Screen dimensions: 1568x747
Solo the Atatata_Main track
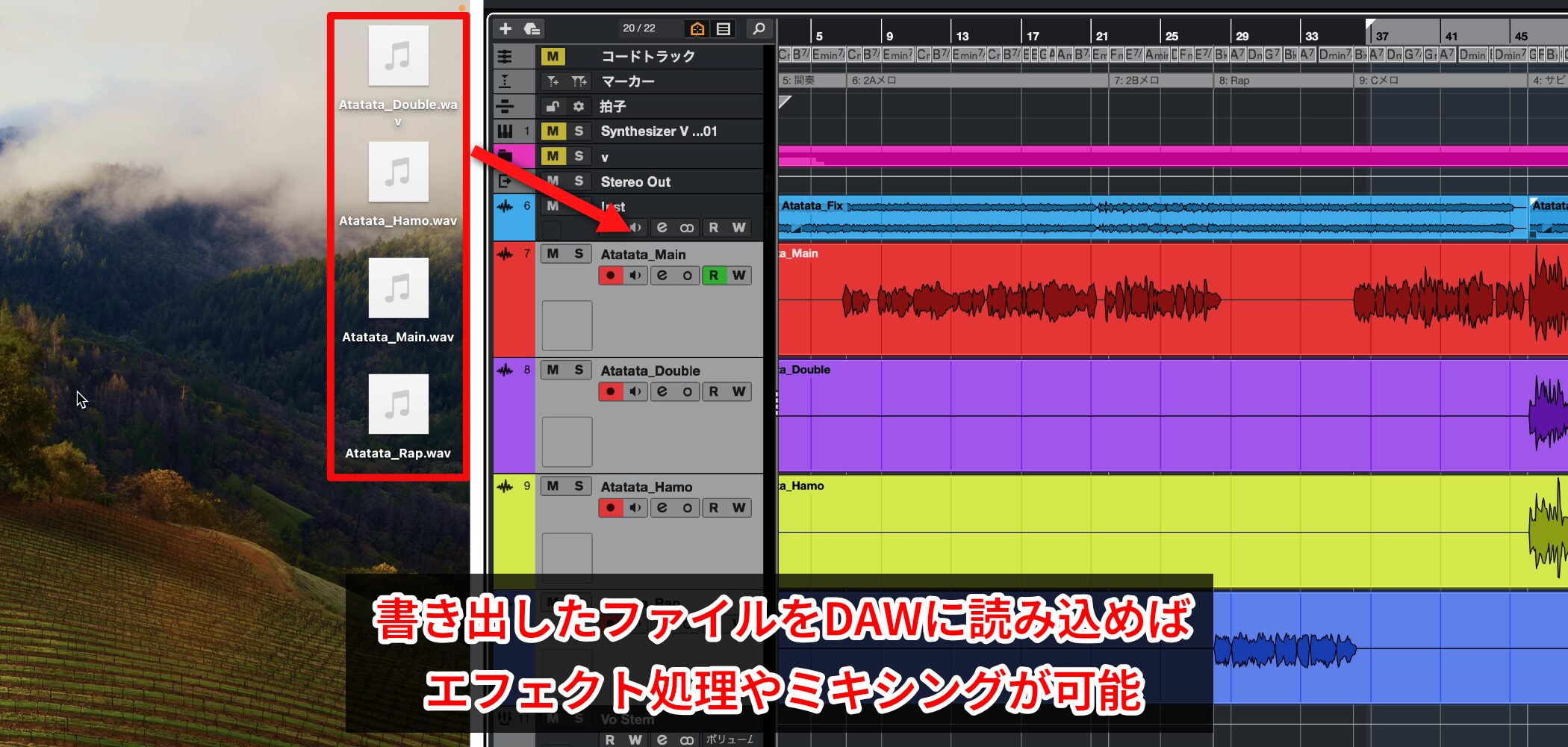(579, 254)
